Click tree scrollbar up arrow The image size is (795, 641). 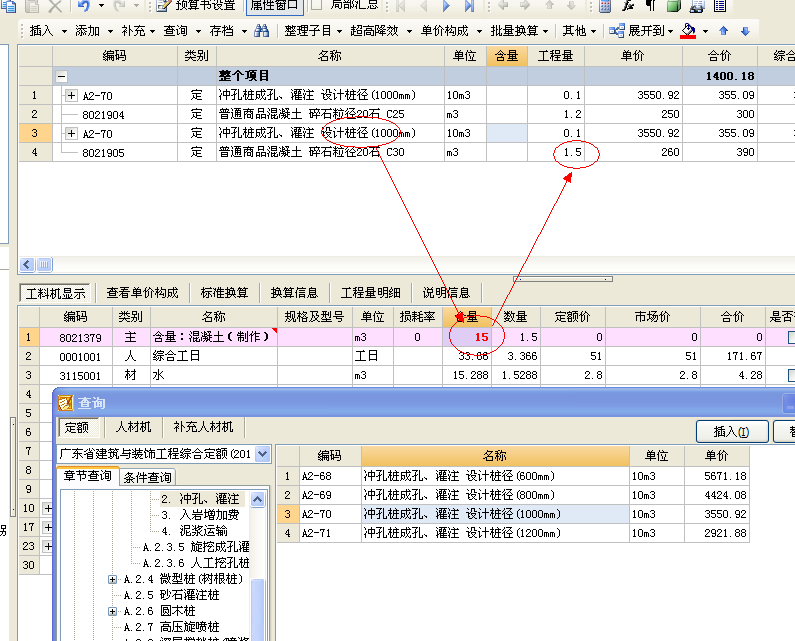tap(258, 500)
